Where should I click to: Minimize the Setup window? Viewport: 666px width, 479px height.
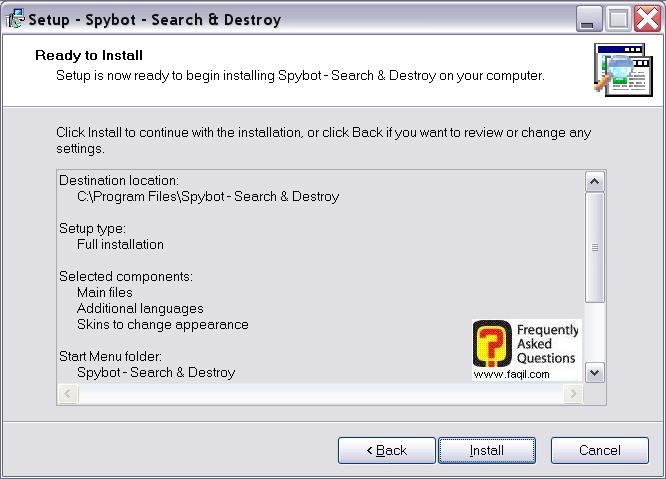point(589,19)
